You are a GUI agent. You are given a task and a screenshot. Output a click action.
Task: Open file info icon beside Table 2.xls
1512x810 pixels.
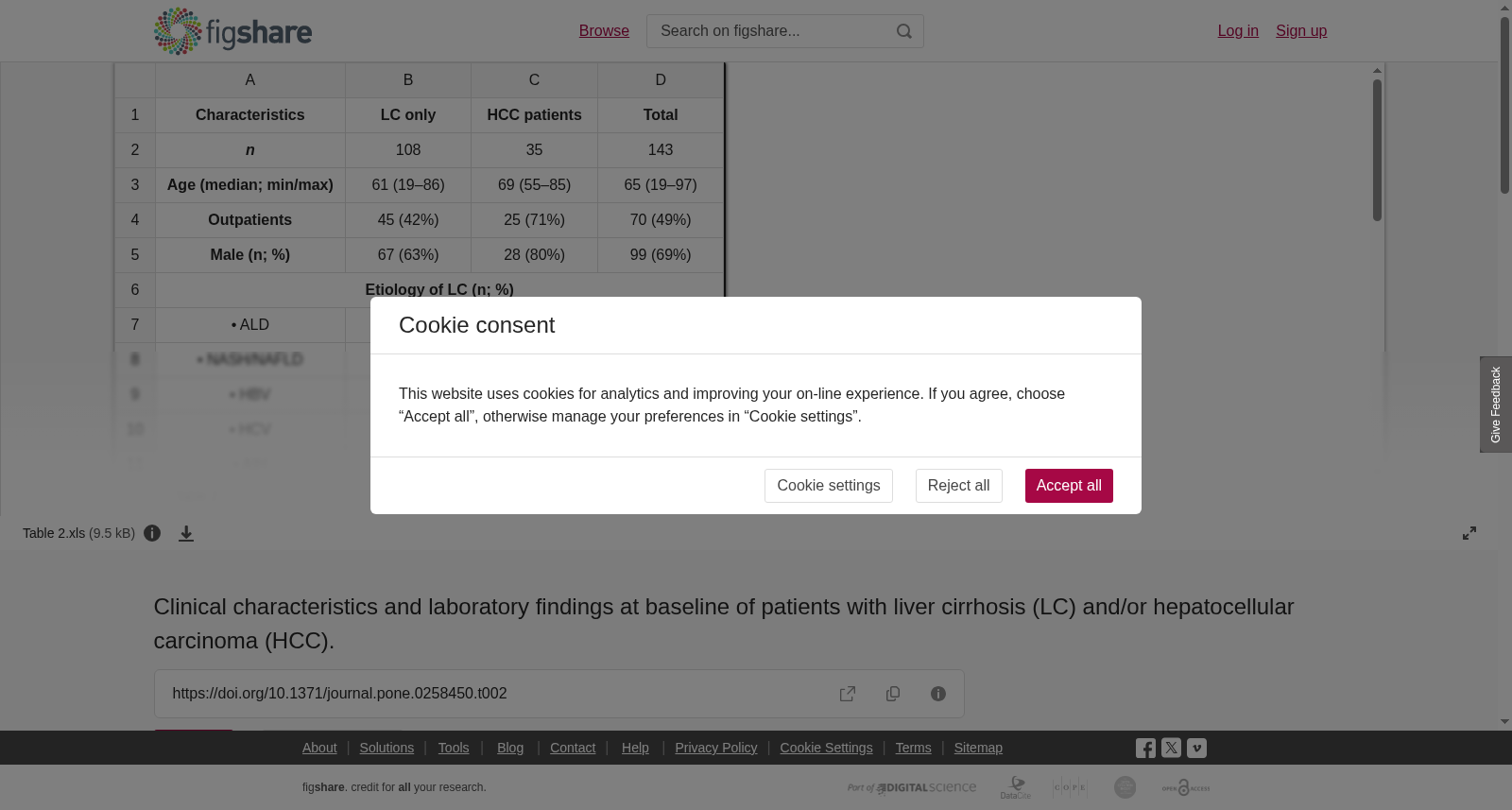(x=152, y=533)
